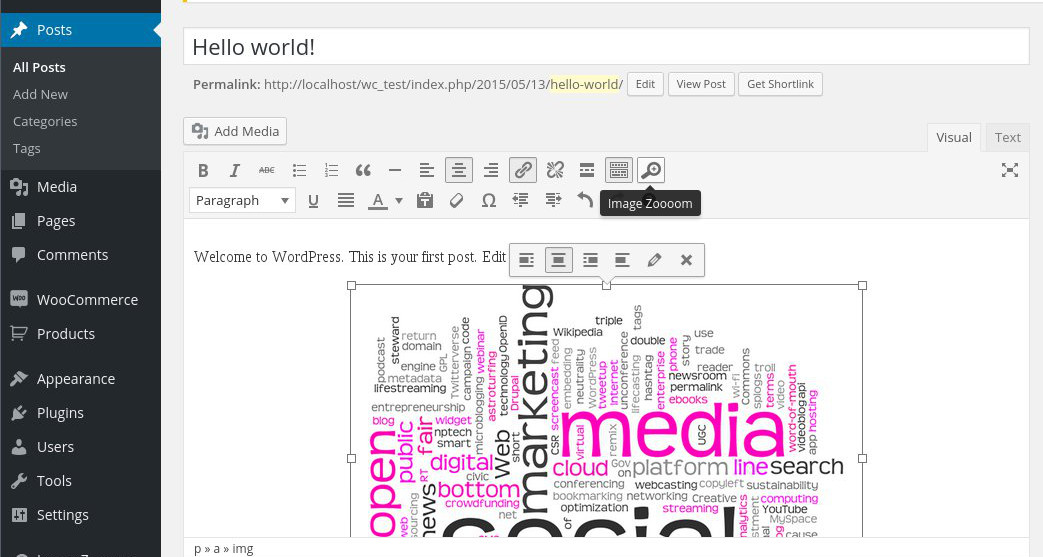Open Users menu
This screenshot has width=1043, height=557.
[x=80, y=447]
